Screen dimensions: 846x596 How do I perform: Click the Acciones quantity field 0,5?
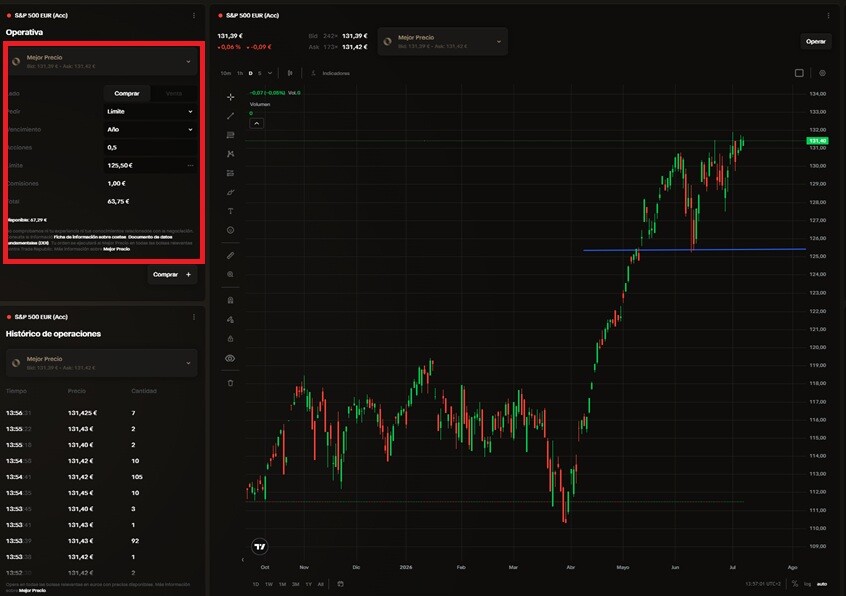tap(150, 147)
